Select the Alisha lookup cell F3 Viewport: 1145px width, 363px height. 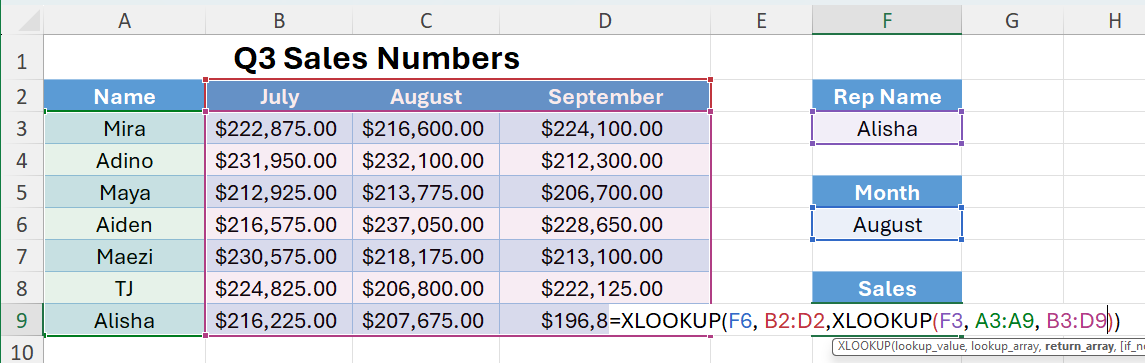tap(886, 128)
